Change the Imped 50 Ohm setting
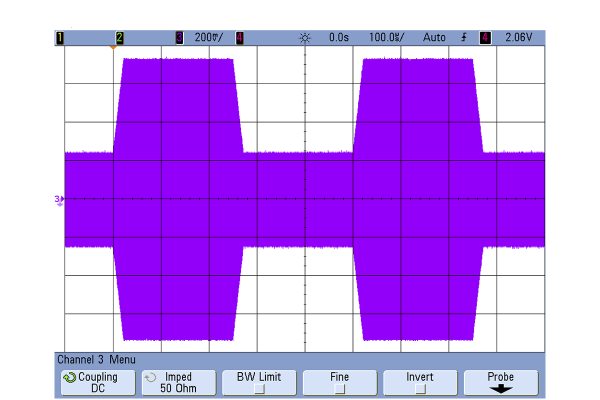This screenshot has width=600, height=400. (178, 382)
